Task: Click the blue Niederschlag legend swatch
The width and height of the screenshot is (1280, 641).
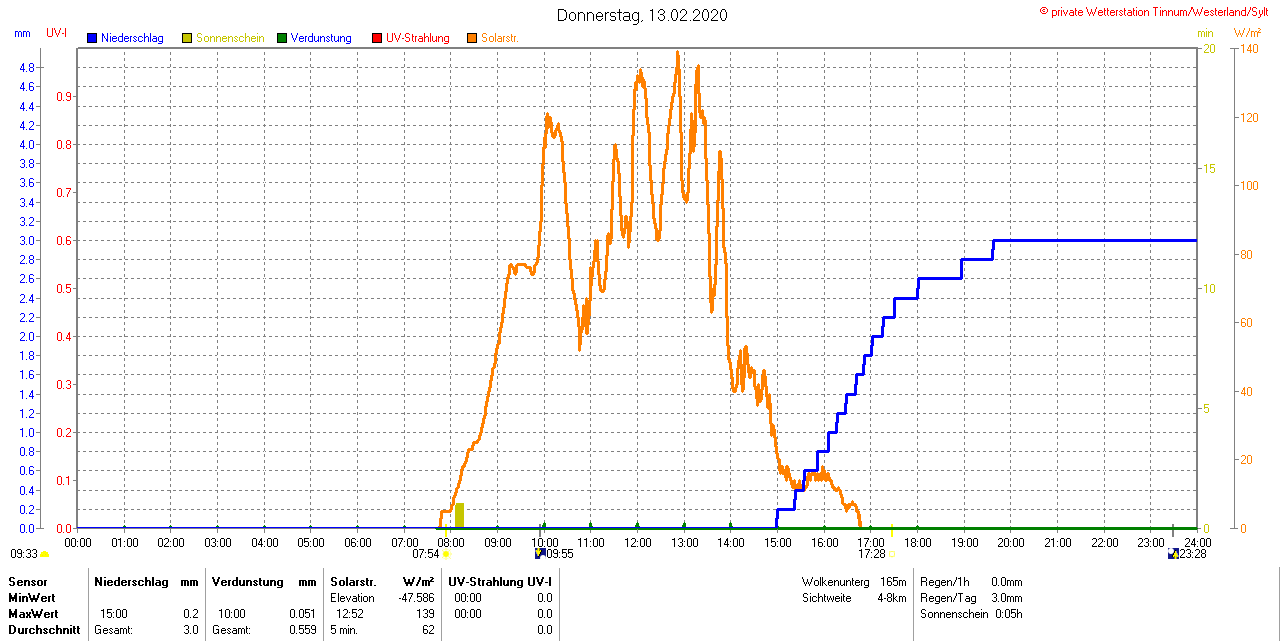Action: 92,38
